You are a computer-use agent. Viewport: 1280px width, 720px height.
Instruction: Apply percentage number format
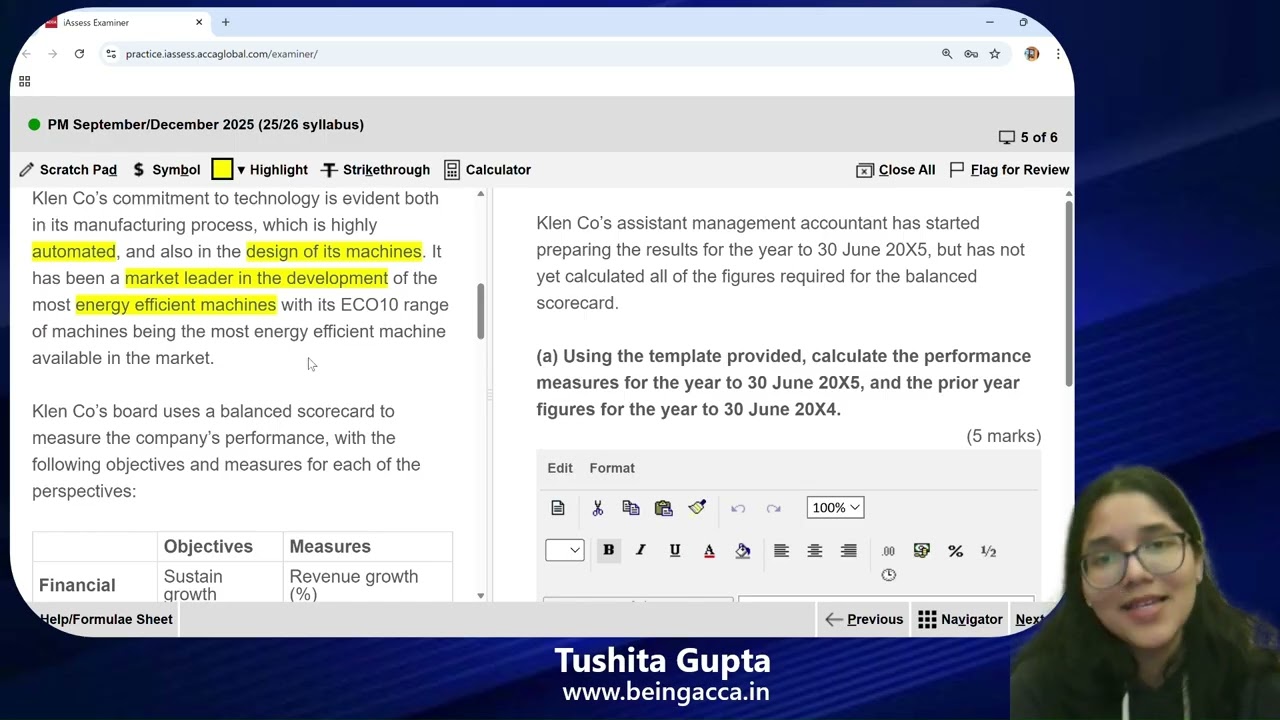coord(955,551)
